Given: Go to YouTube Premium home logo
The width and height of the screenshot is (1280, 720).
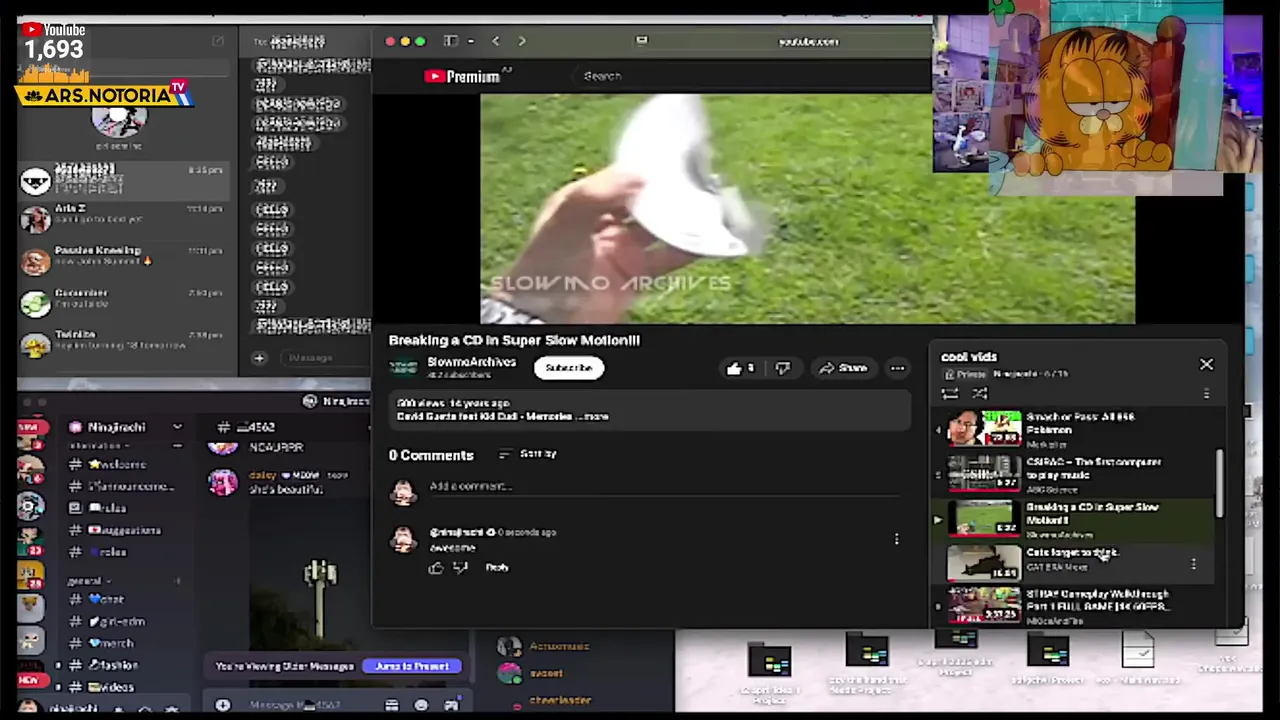Looking at the screenshot, I should (x=462, y=76).
